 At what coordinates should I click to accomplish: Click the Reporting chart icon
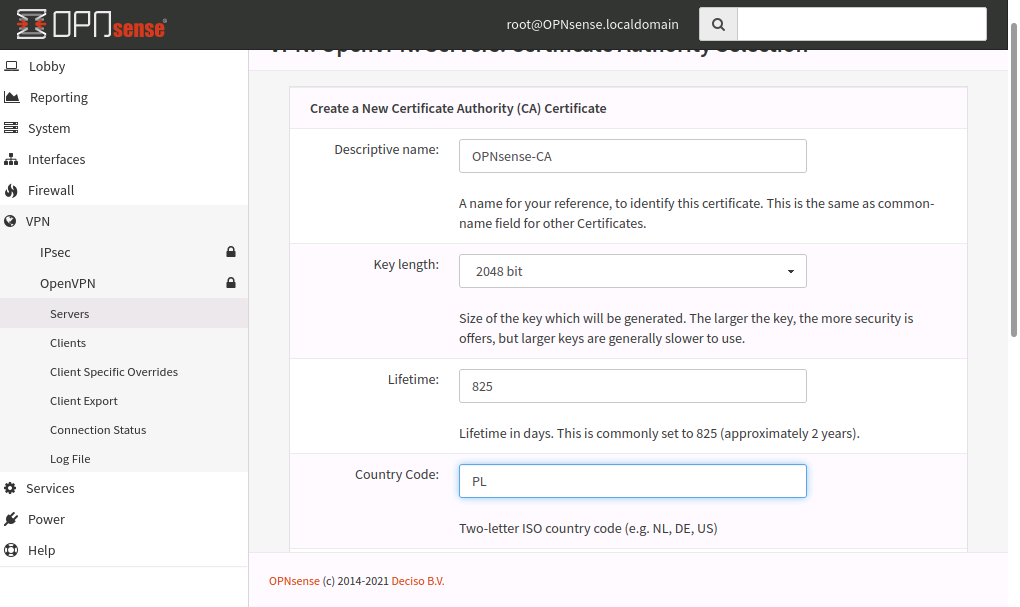[12, 98]
